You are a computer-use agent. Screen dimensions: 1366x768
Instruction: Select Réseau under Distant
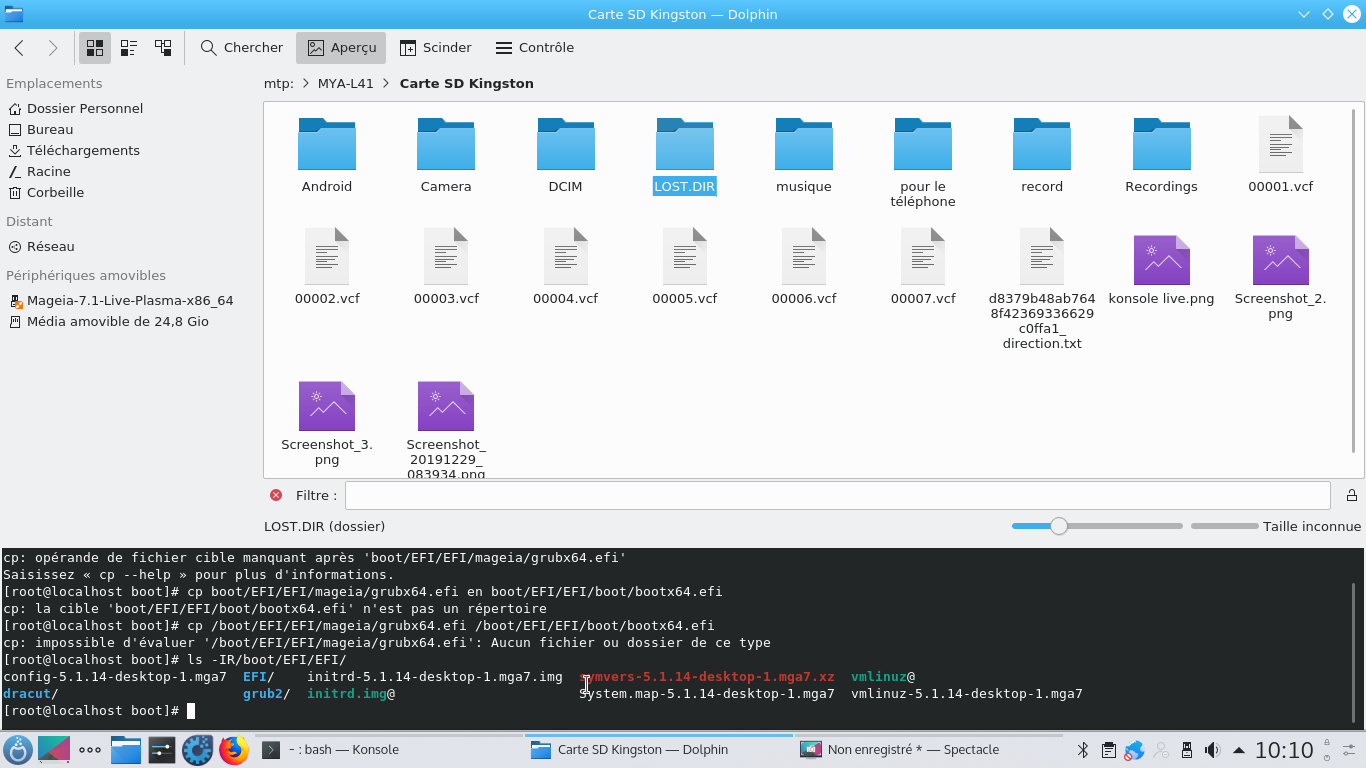(41, 246)
